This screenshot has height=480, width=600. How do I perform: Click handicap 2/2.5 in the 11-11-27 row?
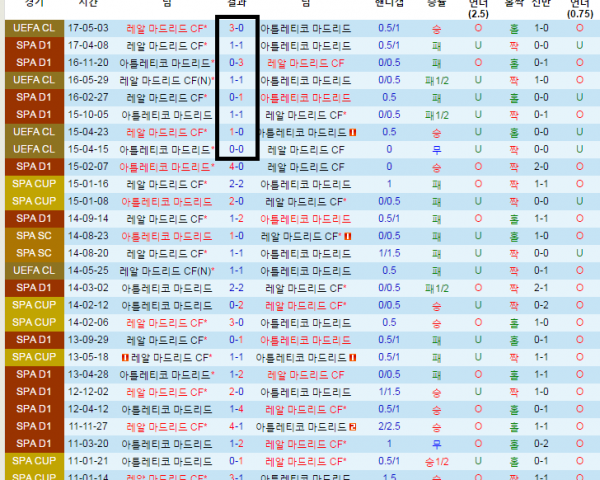[x=389, y=426]
